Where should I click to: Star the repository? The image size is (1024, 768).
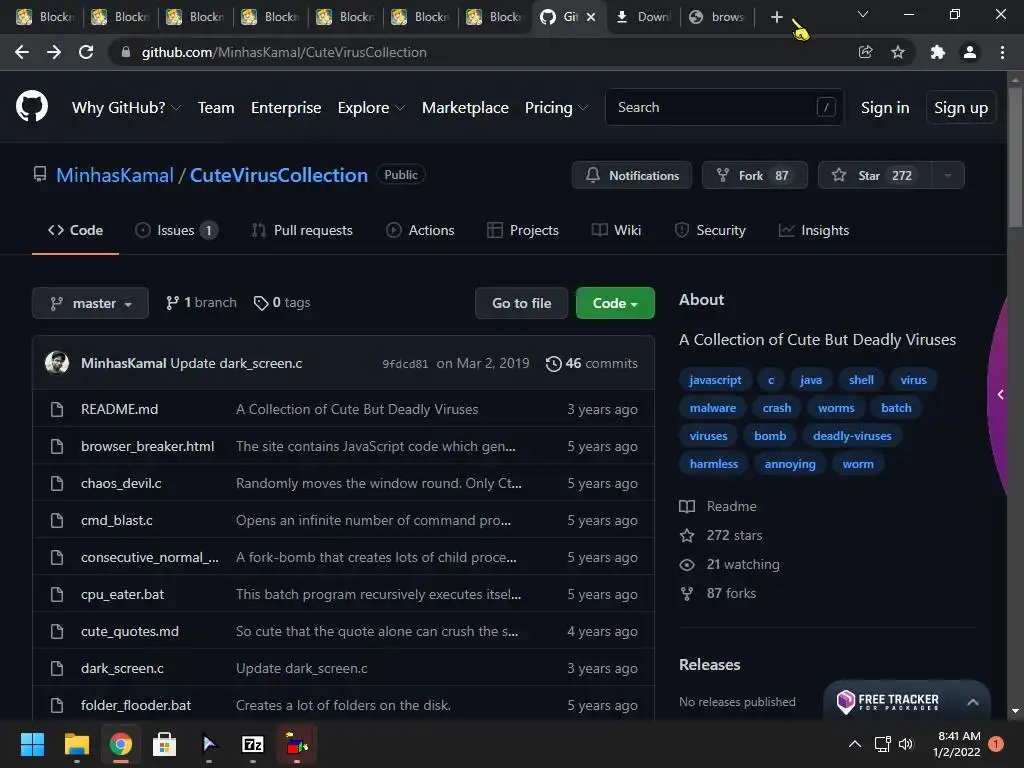tap(874, 175)
